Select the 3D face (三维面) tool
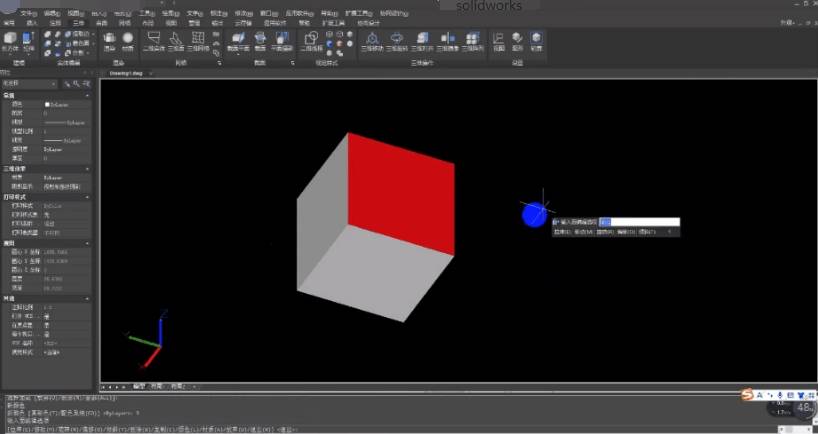Viewport: 818px width, 434px height. point(176,41)
